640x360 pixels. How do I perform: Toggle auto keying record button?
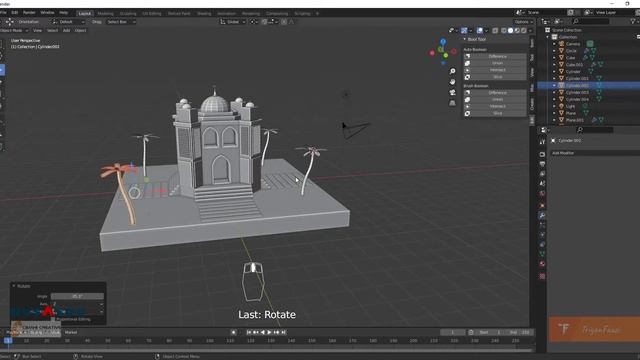pos(233,332)
